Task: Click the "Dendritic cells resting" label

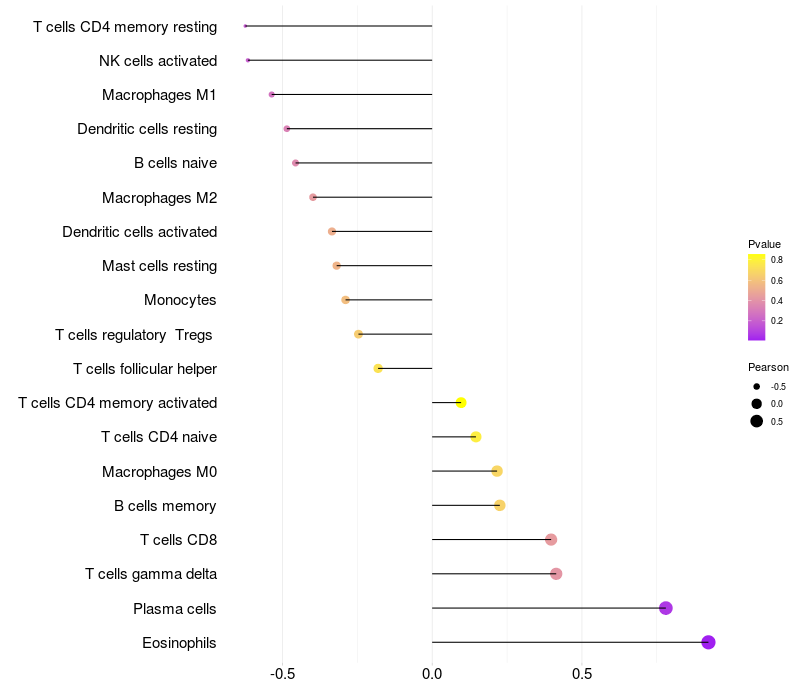Action: (x=147, y=129)
